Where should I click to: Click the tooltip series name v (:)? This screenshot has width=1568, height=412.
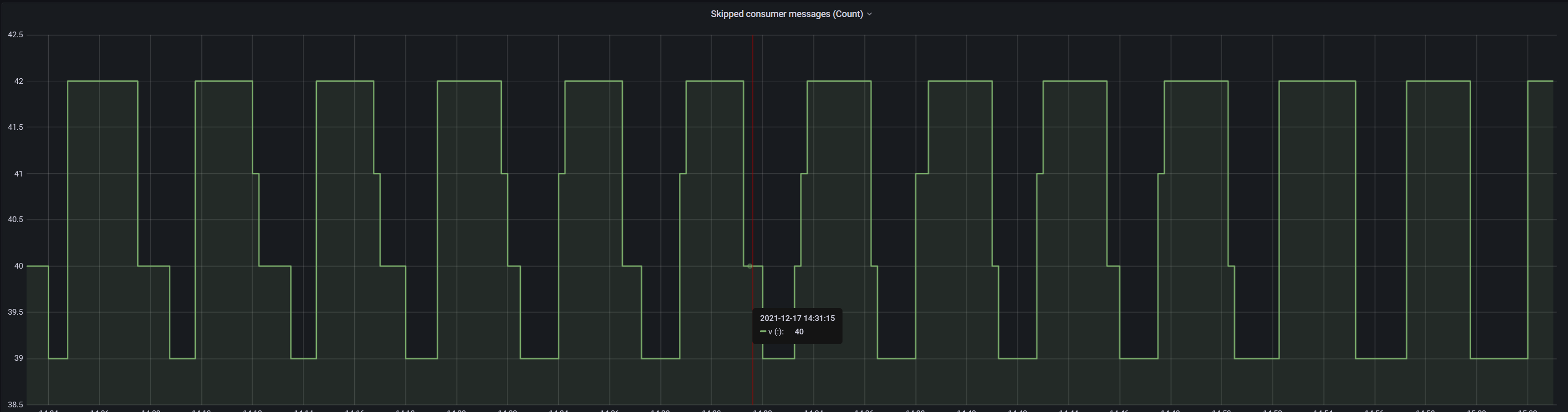tap(776, 332)
